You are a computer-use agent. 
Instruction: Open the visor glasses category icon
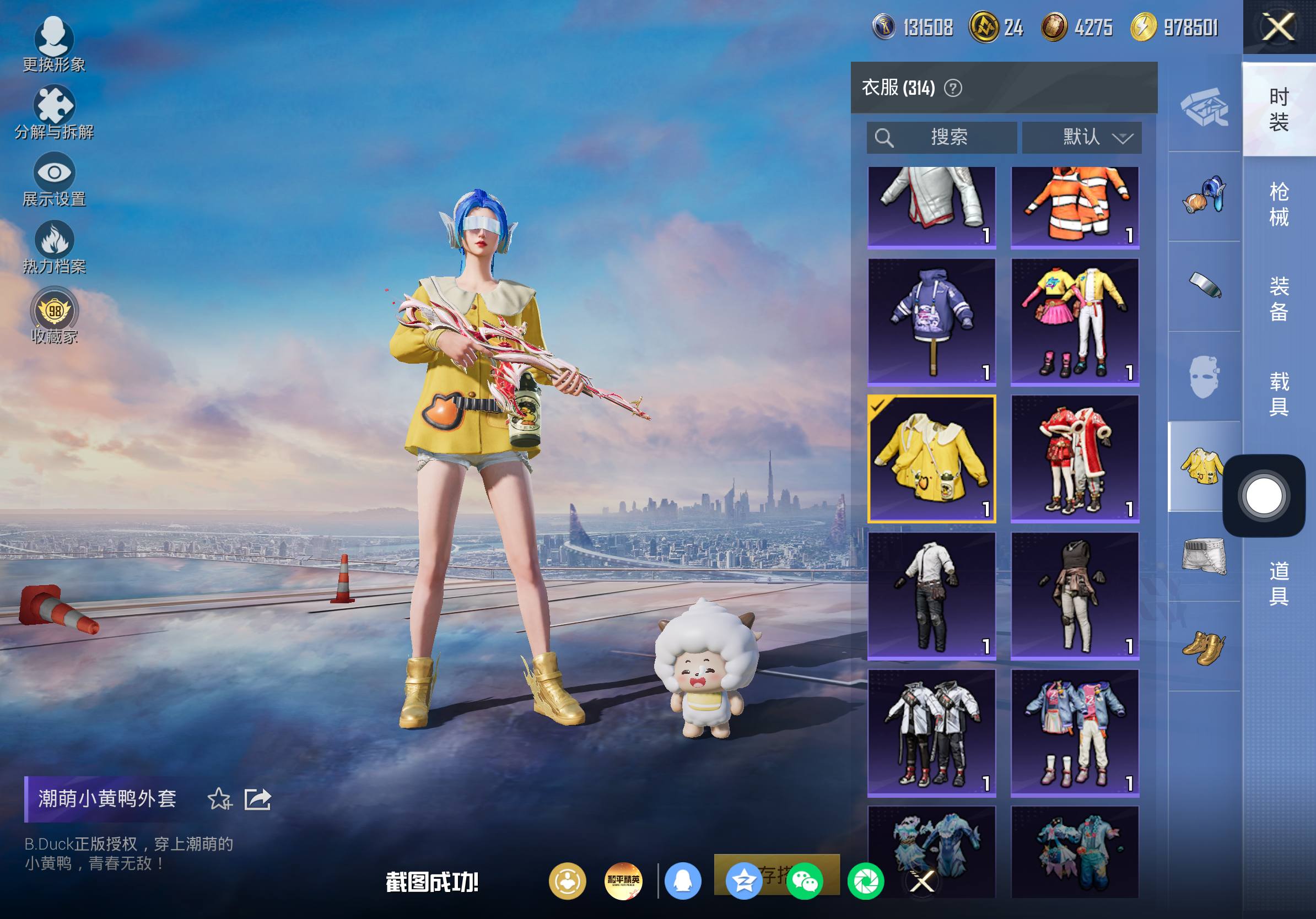1204,286
